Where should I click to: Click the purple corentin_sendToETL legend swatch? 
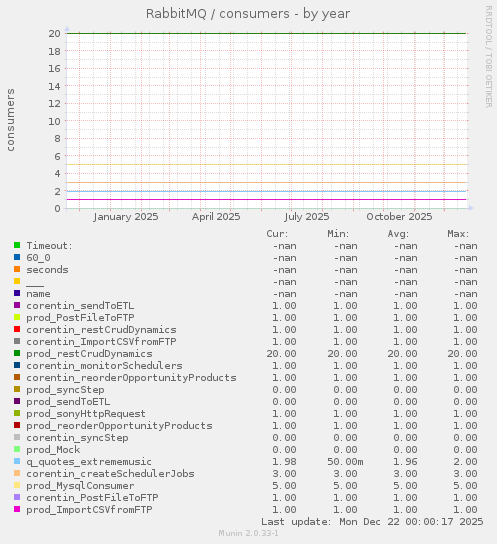[17, 305]
